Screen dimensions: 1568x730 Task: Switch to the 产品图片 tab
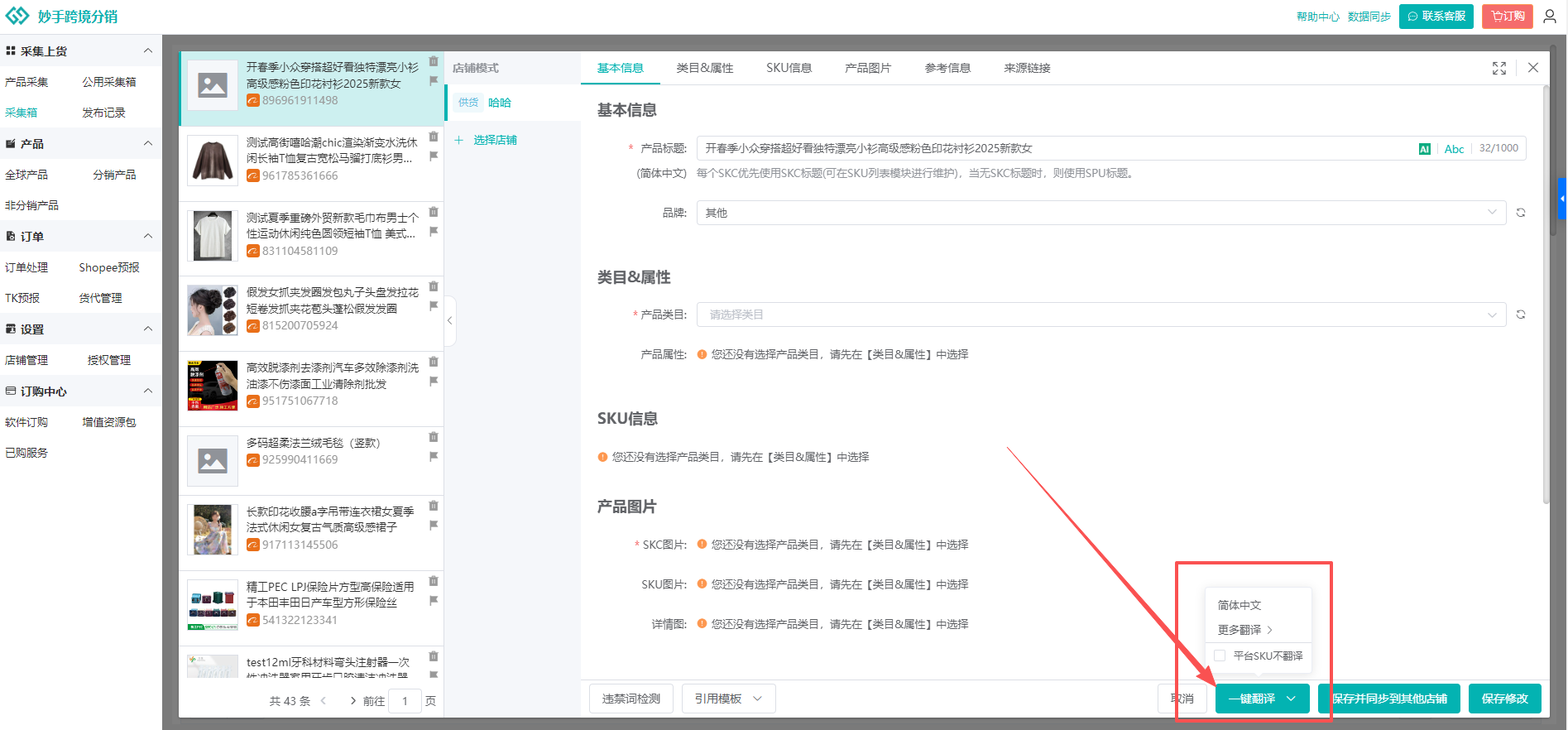(867, 68)
